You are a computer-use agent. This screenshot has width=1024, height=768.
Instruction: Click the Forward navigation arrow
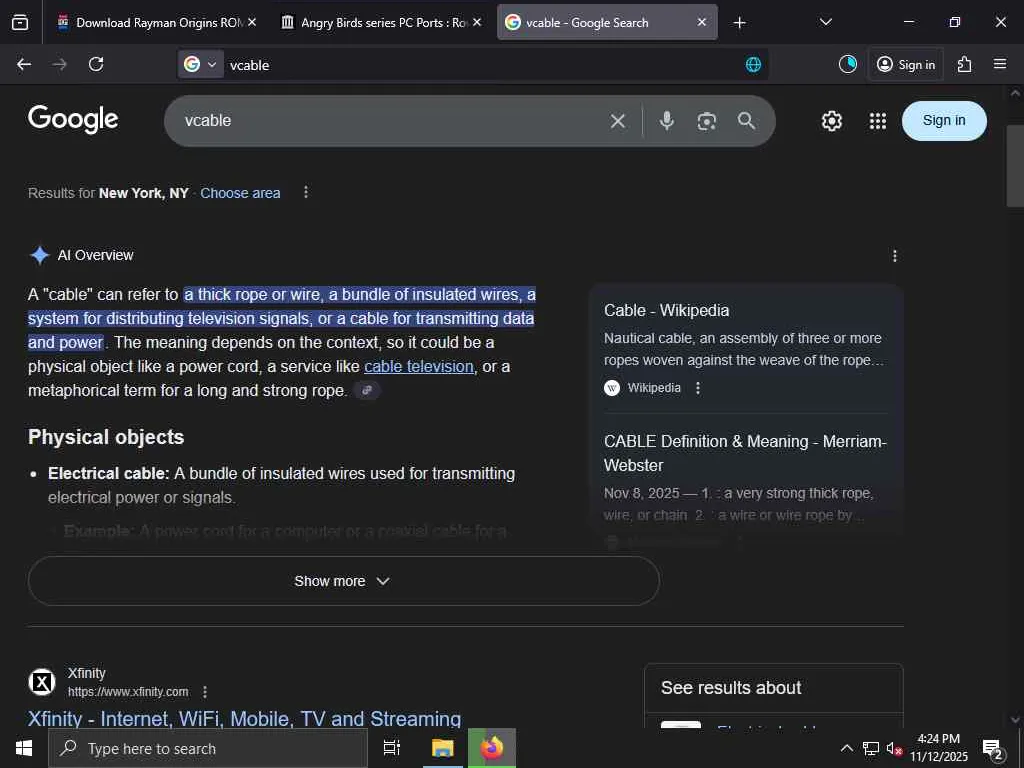point(59,64)
